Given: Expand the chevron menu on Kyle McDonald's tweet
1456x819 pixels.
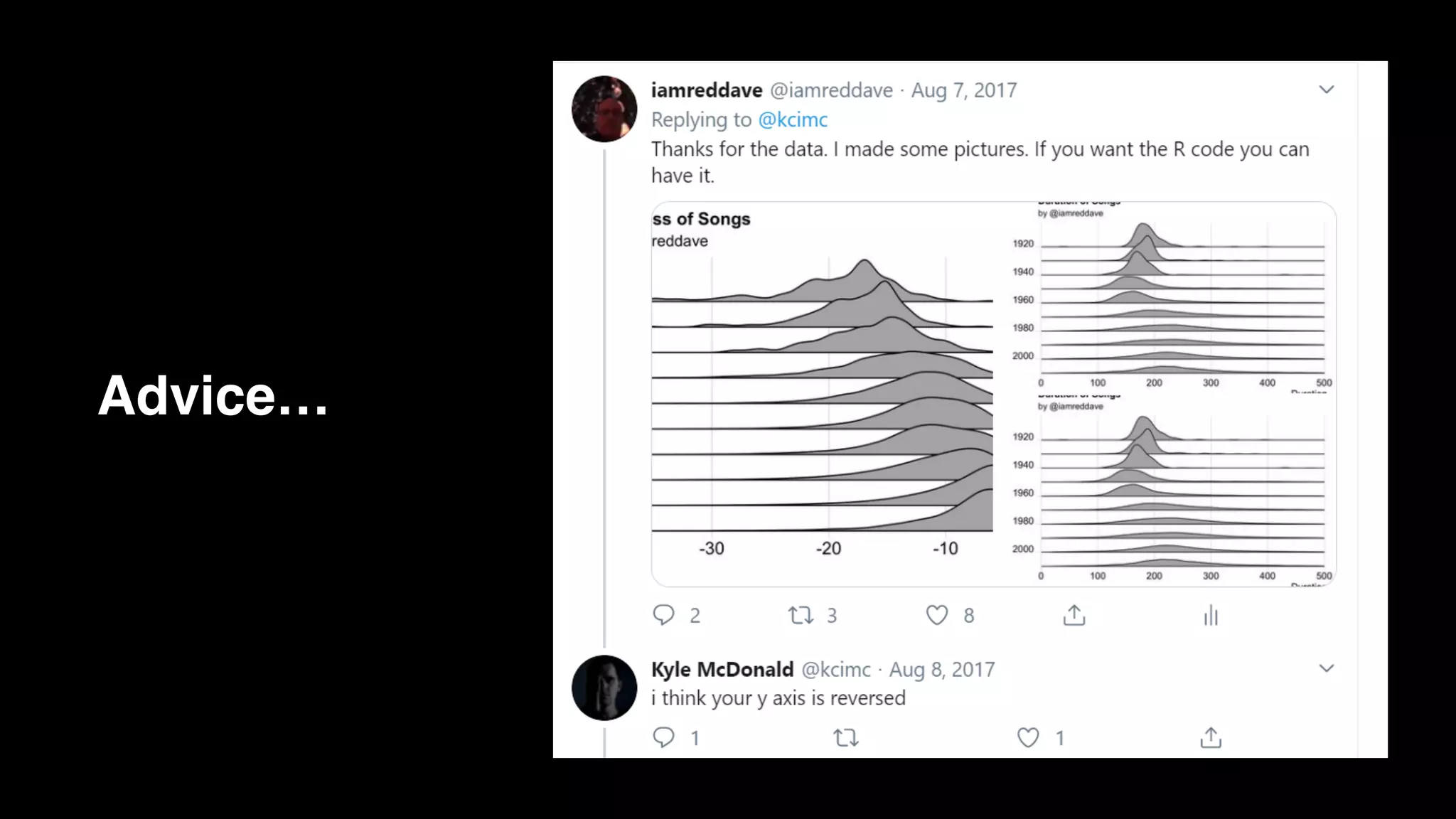Looking at the screenshot, I should coord(1327,668).
